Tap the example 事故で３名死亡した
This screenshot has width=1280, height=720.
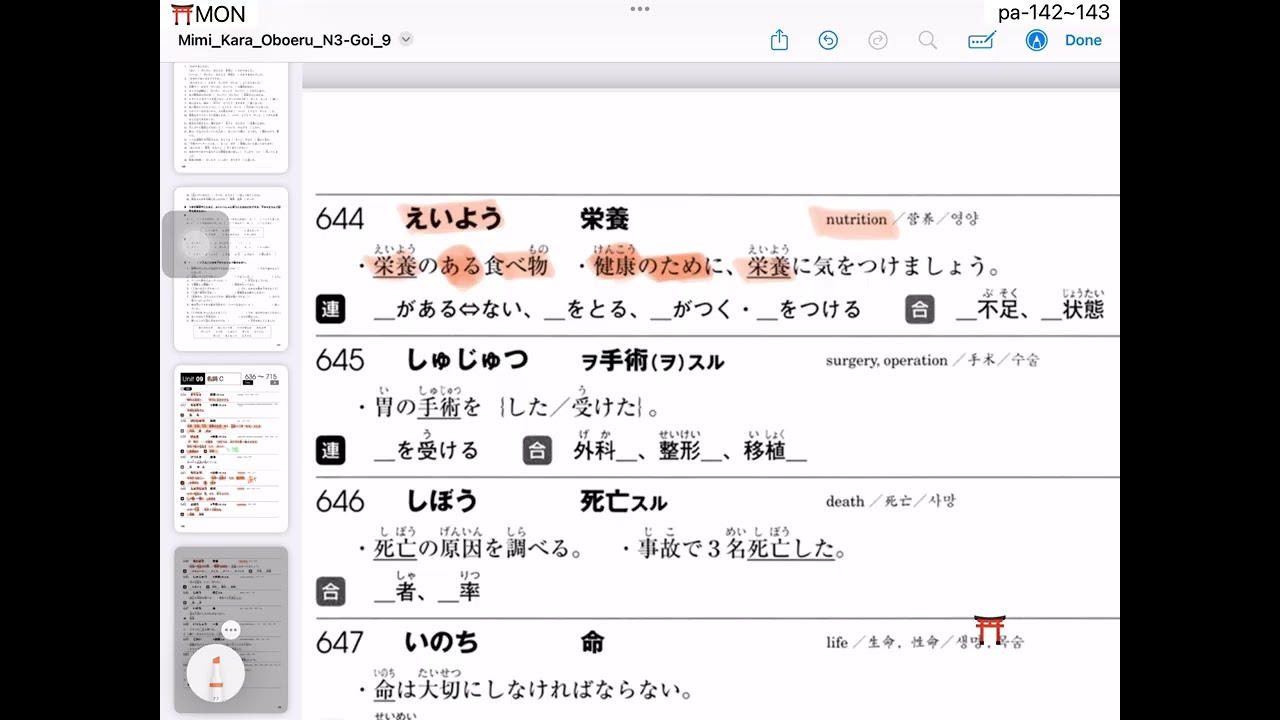(x=742, y=548)
